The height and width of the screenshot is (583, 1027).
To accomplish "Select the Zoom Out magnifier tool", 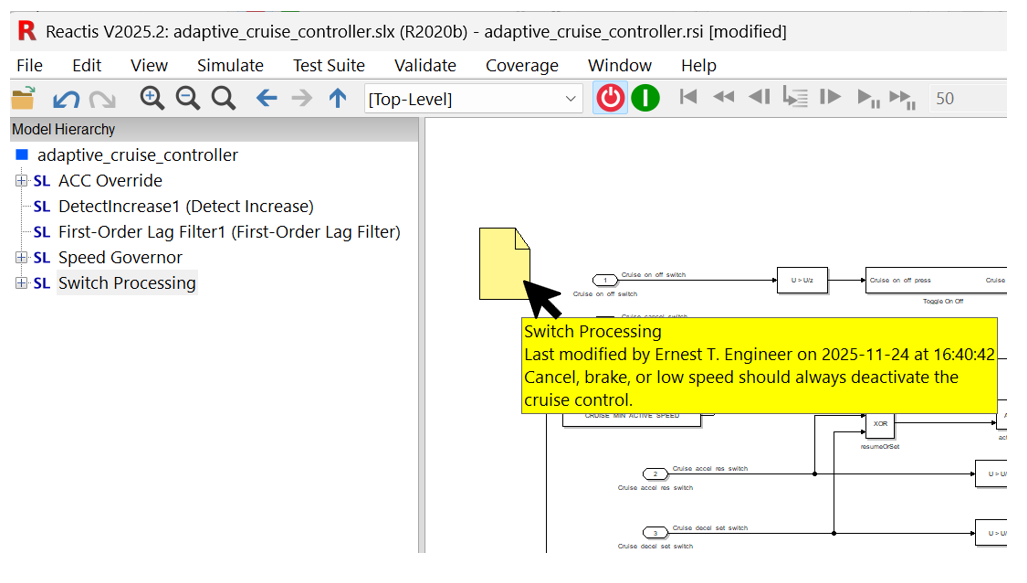I will 187,98.
